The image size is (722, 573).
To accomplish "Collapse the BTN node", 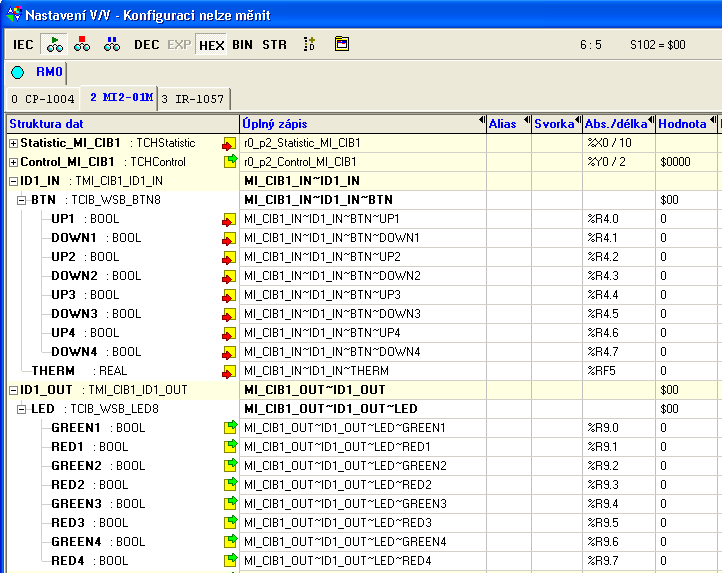I will point(21,200).
